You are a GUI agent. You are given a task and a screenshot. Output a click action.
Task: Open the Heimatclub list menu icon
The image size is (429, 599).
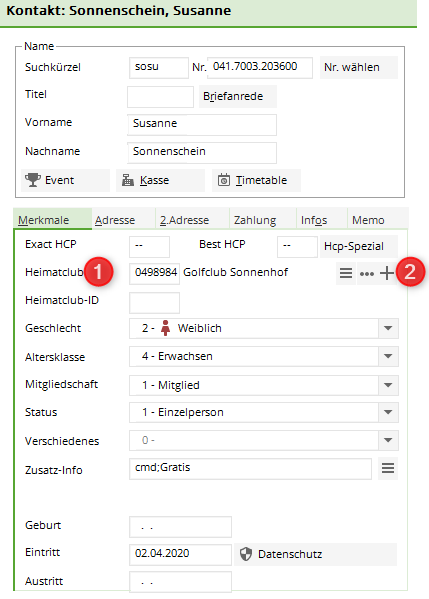pos(346,273)
